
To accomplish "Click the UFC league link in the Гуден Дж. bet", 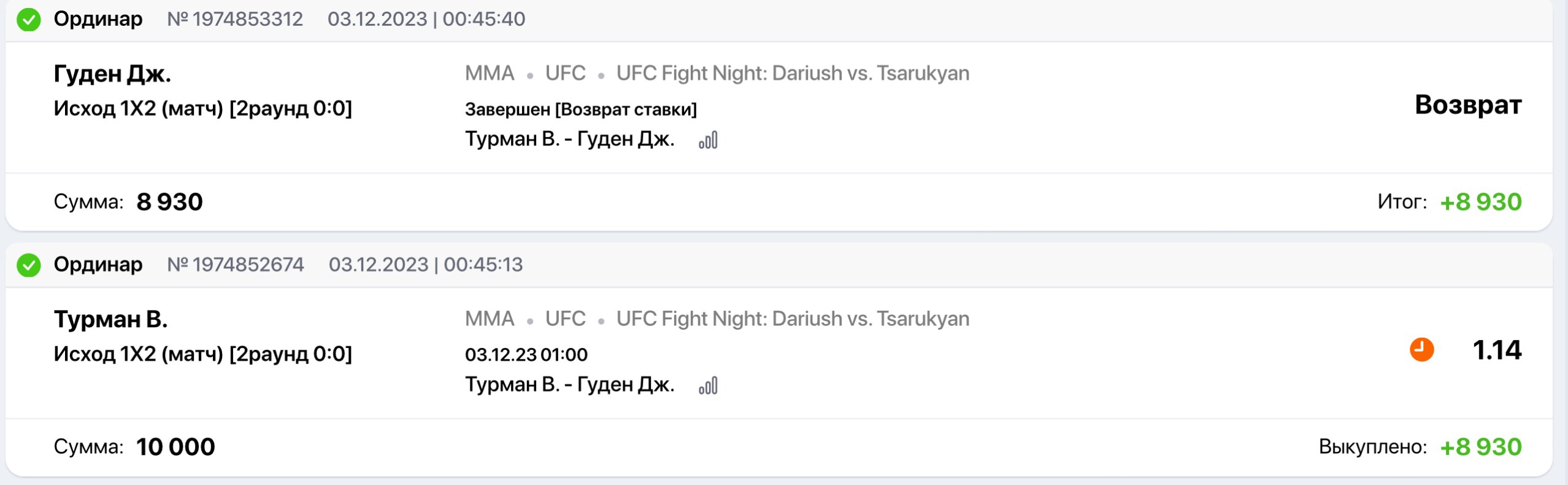I will (565, 73).
